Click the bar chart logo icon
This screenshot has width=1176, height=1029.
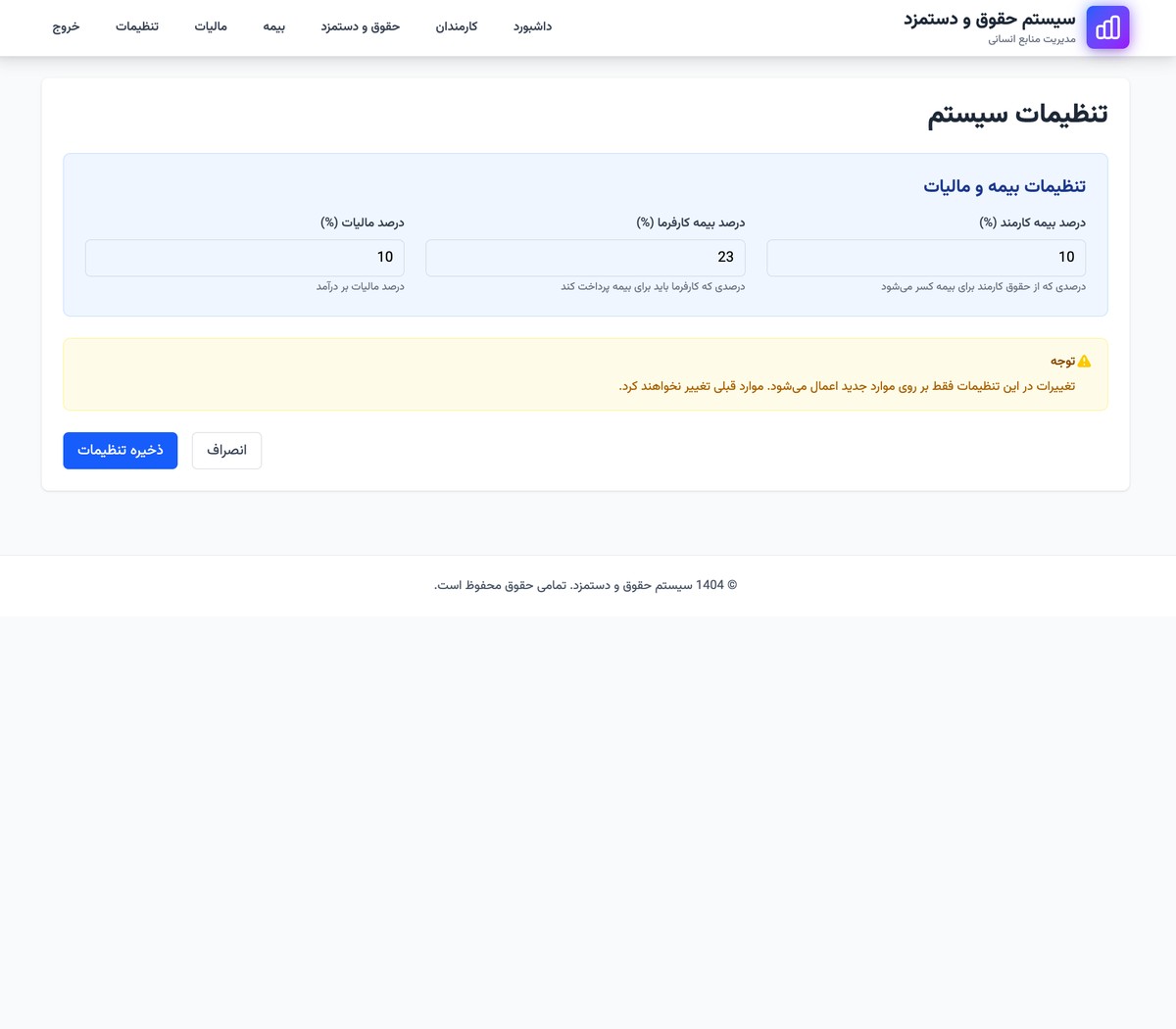pyautogui.click(x=1107, y=26)
